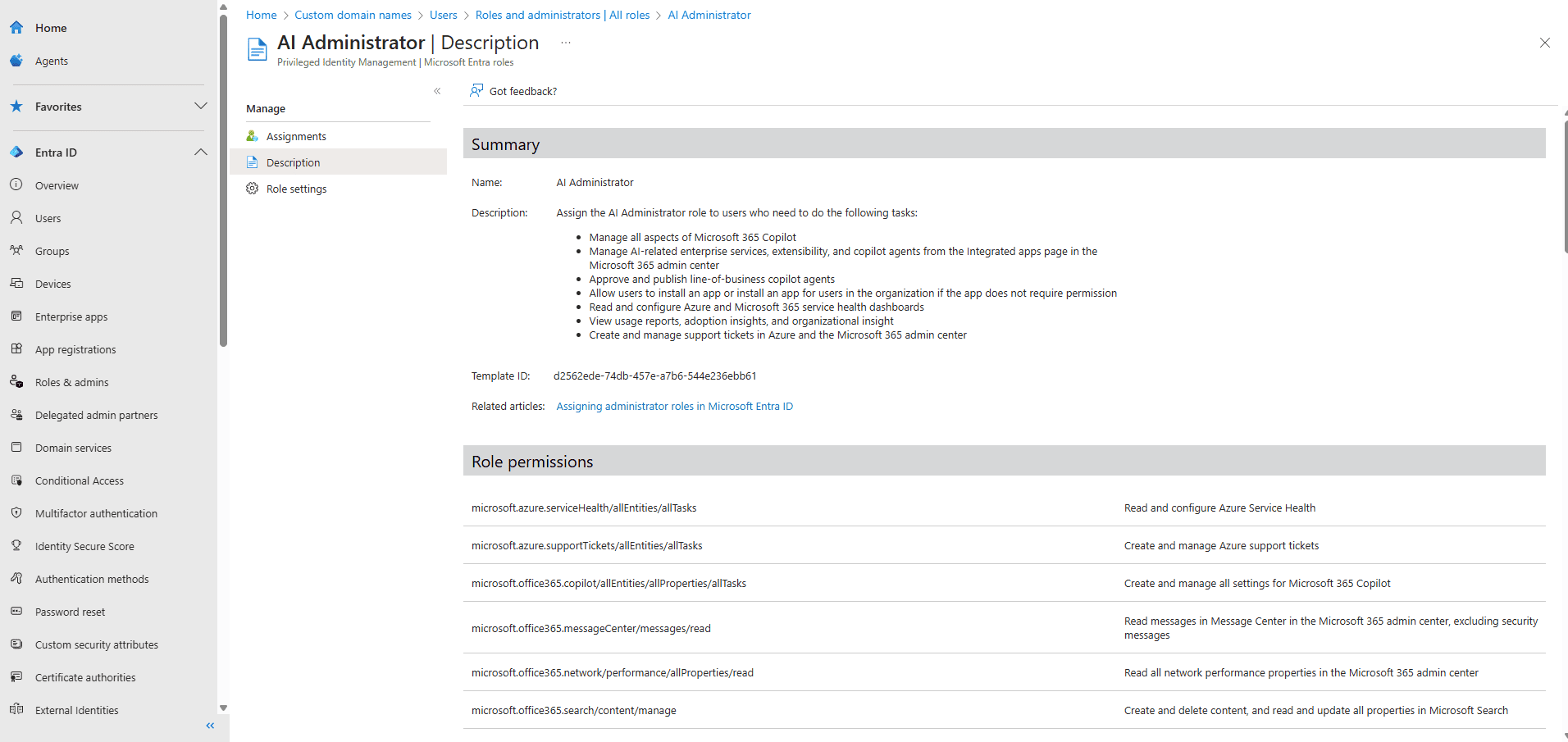Expand the Favorites section
Image resolution: width=1568 pixels, height=742 pixels.
coord(201,106)
